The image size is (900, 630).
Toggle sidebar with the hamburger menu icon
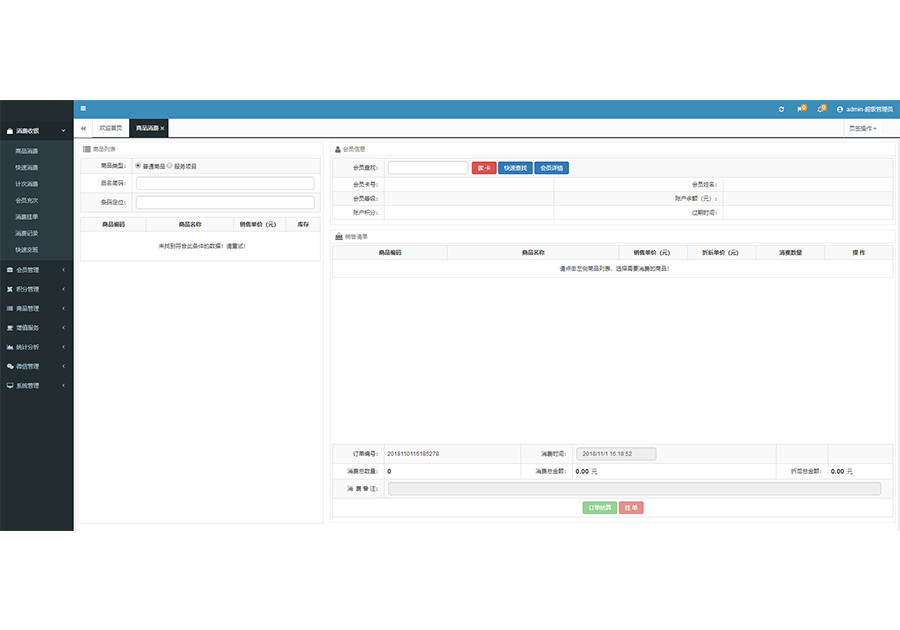83,108
